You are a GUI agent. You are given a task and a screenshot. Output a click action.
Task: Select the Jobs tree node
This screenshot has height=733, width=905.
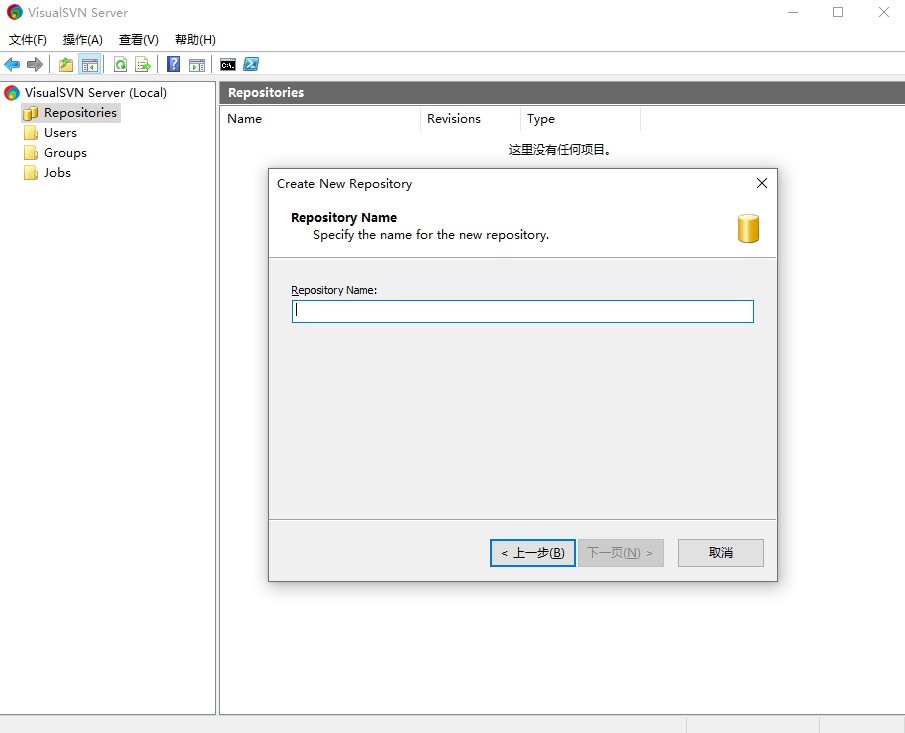[57, 173]
